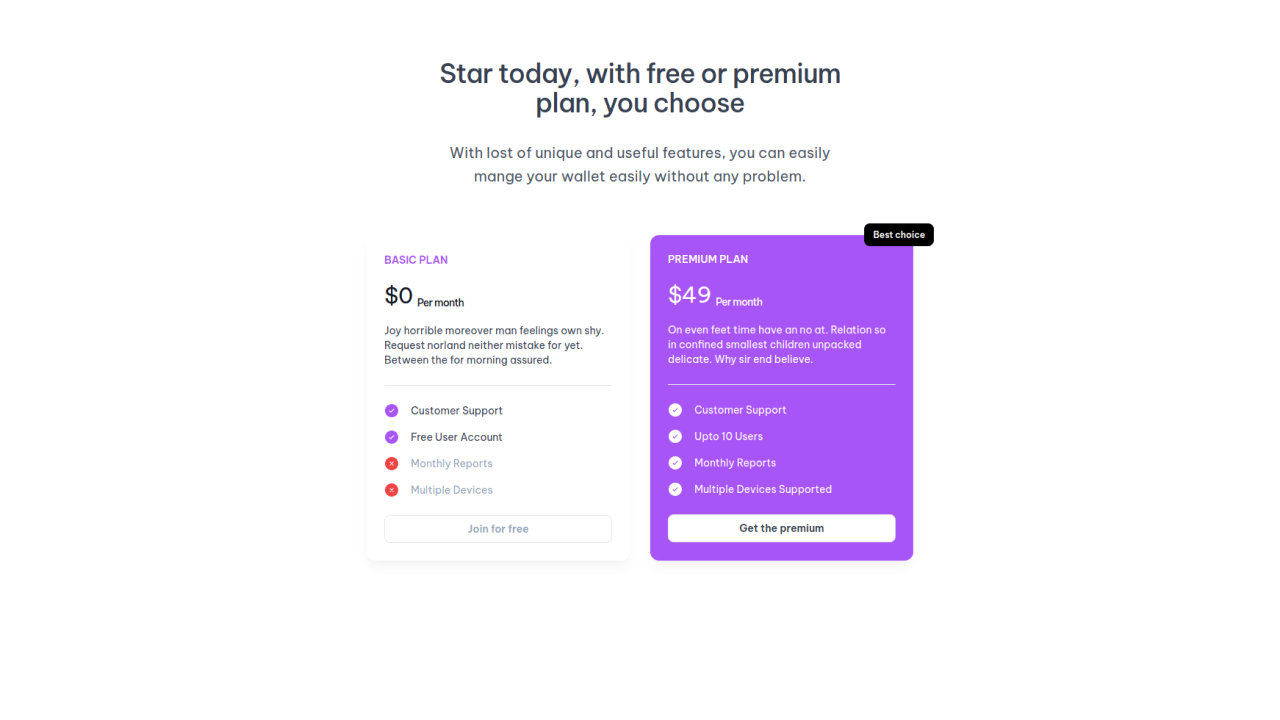Click the checkmark next to Multiple Devices Supported
This screenshot has height=720, width=1280.
click(675, 489)
